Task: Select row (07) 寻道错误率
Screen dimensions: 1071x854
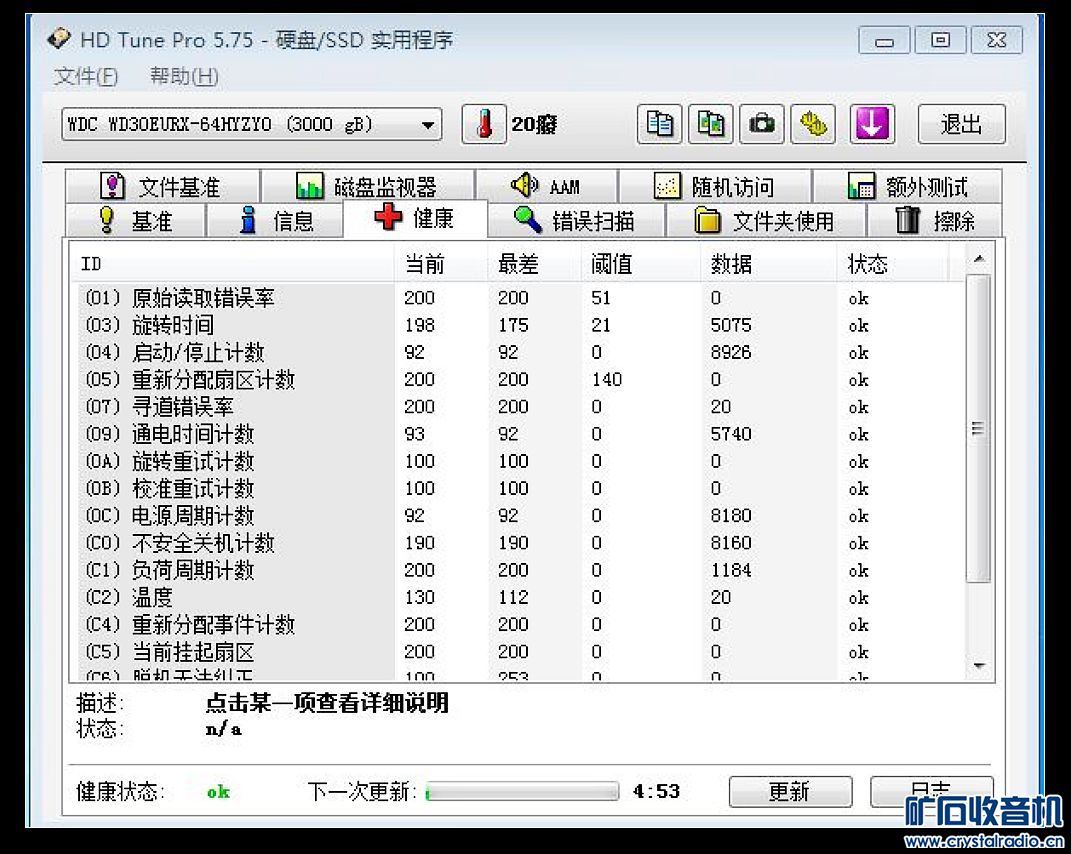Action: pos(519,407)
